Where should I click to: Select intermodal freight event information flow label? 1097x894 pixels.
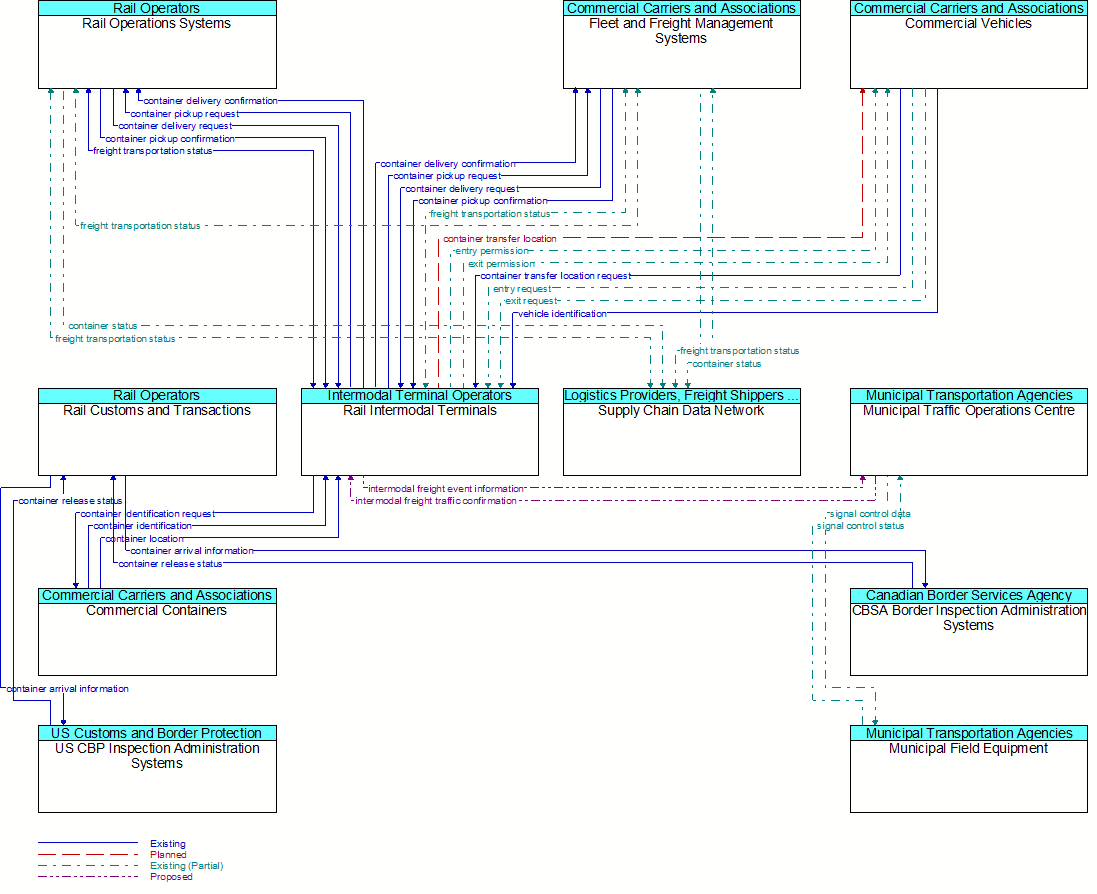tap(445, 489)
